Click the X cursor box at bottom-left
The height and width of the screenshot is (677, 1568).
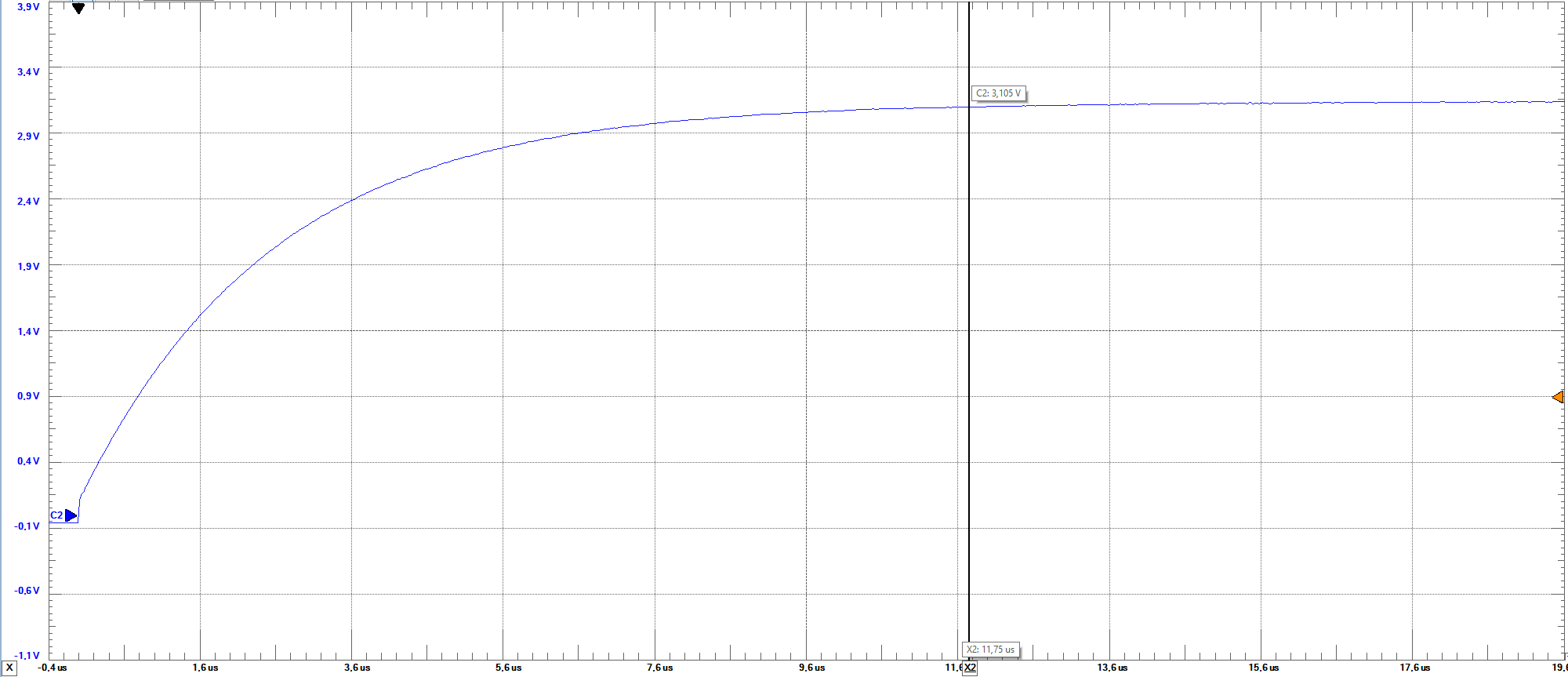click(x=9, y=668)
